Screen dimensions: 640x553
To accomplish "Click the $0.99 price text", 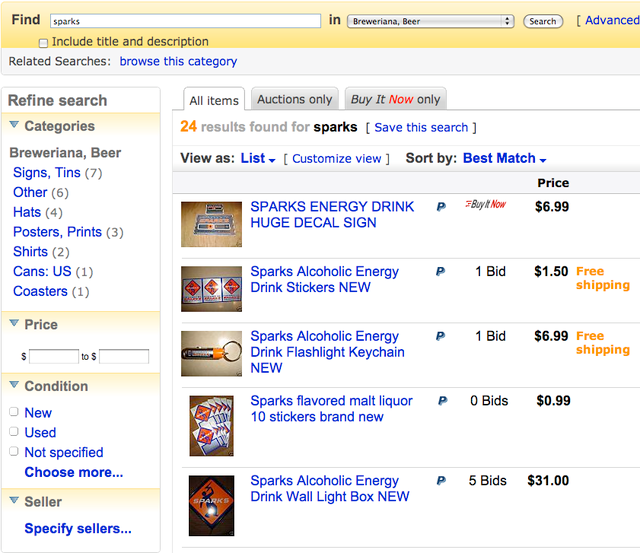I will click(x=553, y=401).
